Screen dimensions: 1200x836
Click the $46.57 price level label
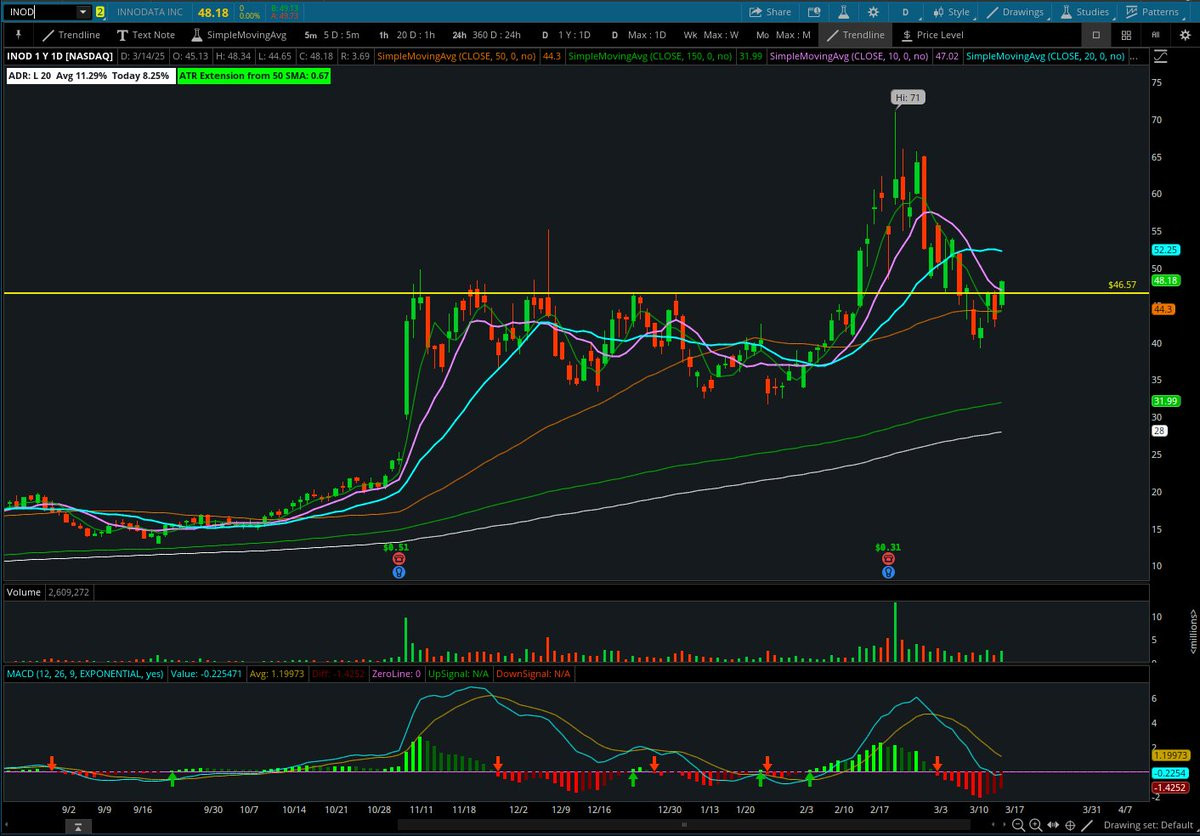click(1123, 285)
